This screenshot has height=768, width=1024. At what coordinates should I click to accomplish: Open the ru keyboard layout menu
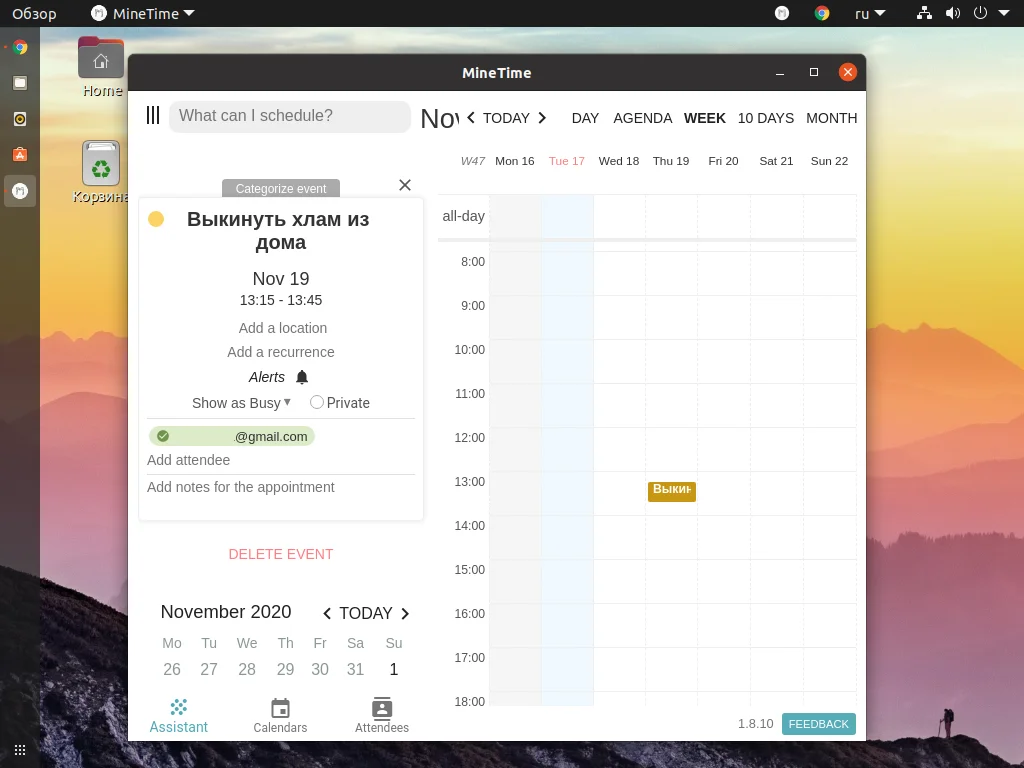pos(870,13)
